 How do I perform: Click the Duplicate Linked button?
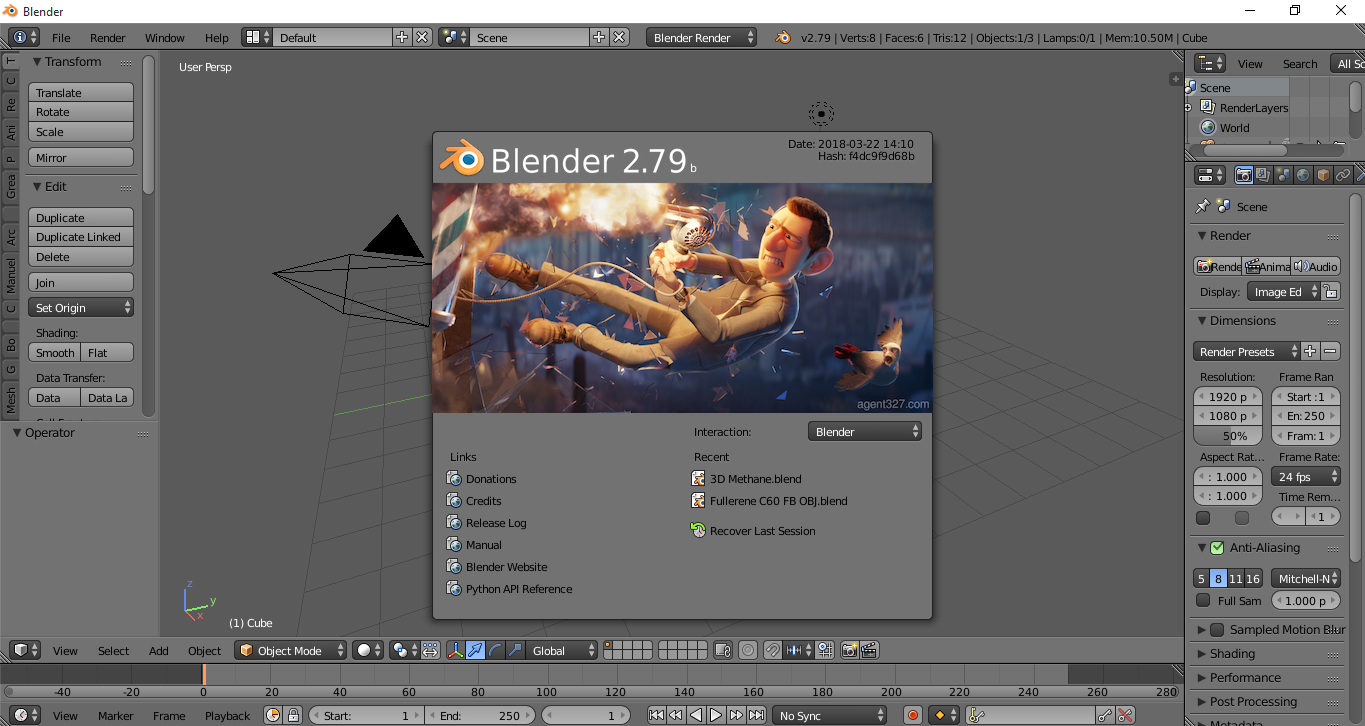pyautogui.click(x=81, y=237)
